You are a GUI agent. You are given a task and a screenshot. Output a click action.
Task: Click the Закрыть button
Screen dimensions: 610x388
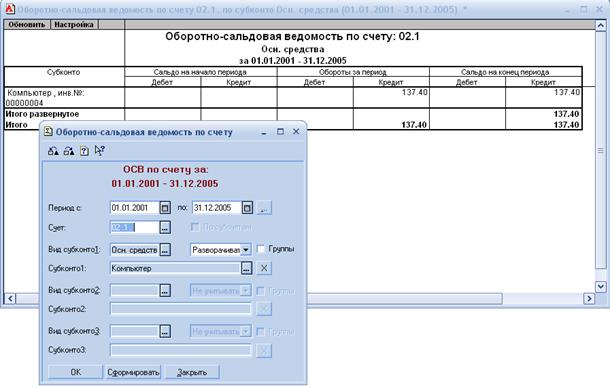click(192, 372)
